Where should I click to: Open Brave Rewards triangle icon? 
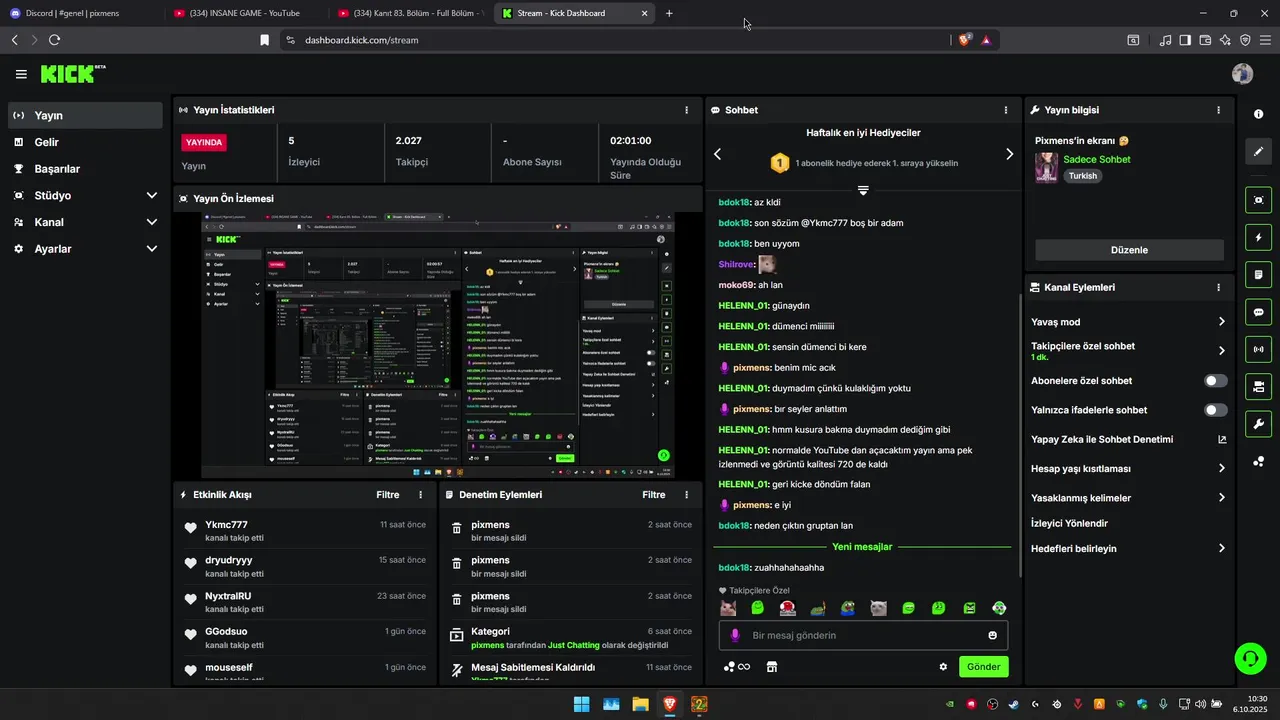[x=986, y=40]
